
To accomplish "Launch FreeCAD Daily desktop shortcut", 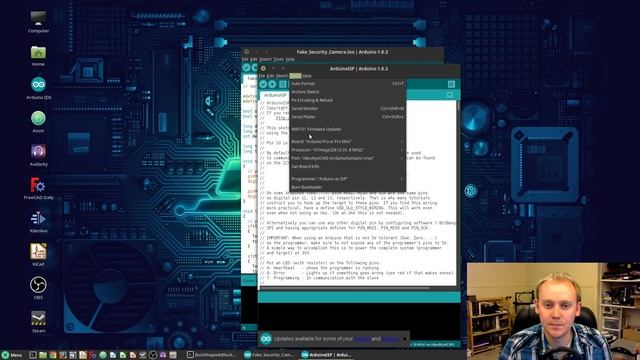I will click(x=38, y=189).
